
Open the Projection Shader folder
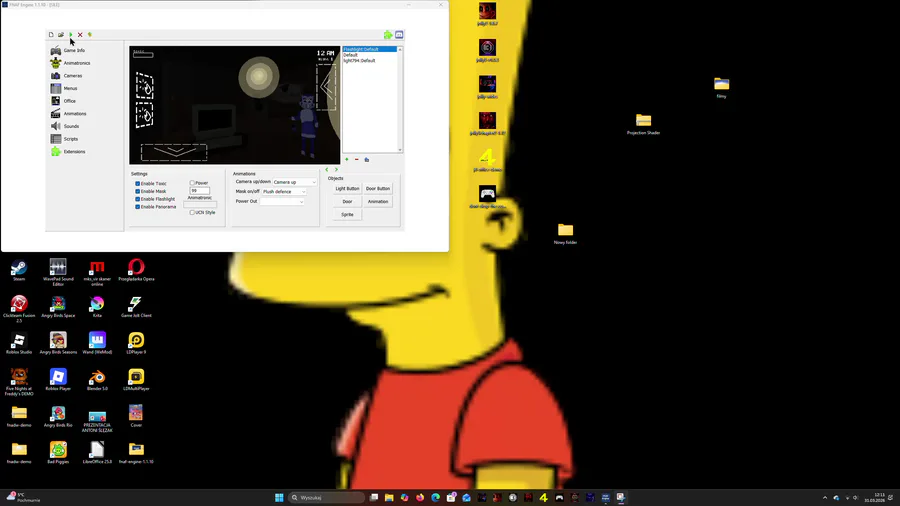[643, 124]
